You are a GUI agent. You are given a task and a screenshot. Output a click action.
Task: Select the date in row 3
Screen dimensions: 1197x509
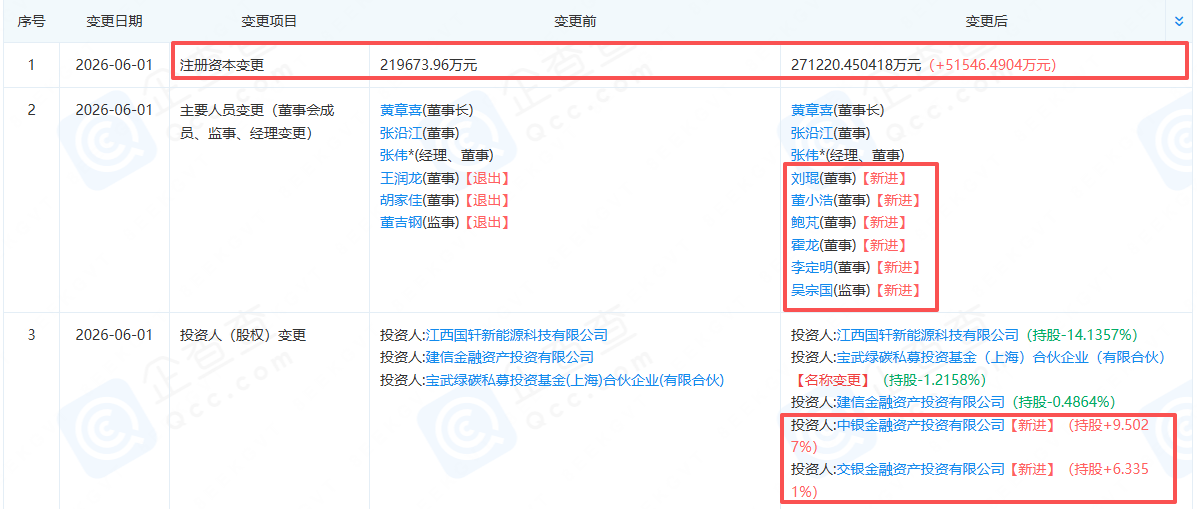tap(114, 334)
